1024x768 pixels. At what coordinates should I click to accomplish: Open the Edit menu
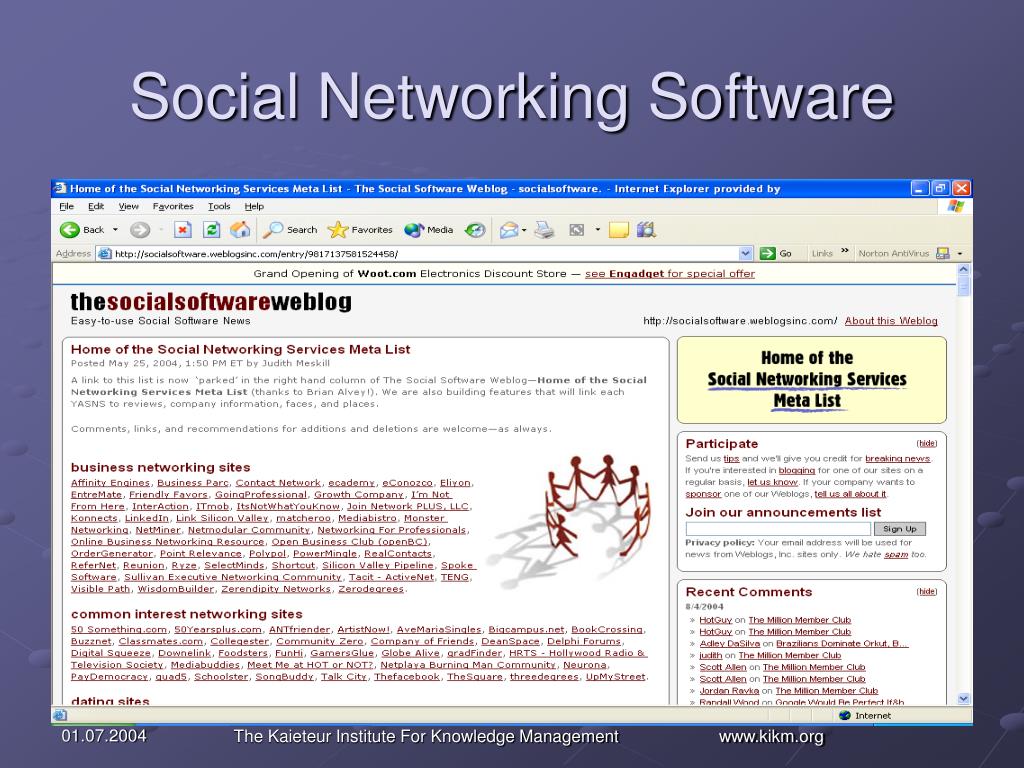96,206
